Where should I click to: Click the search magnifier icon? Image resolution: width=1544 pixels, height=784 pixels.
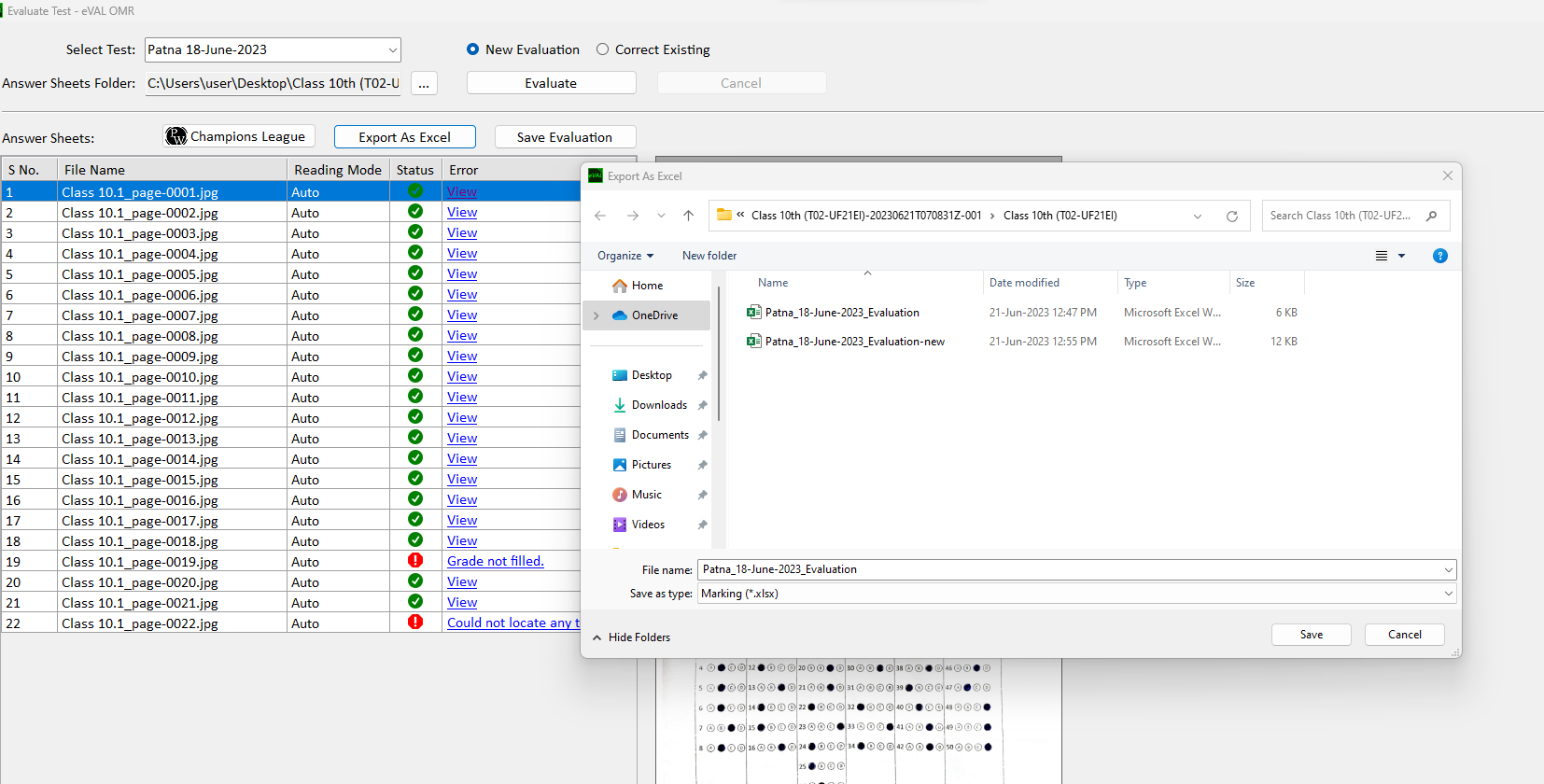click(1432, 216)
